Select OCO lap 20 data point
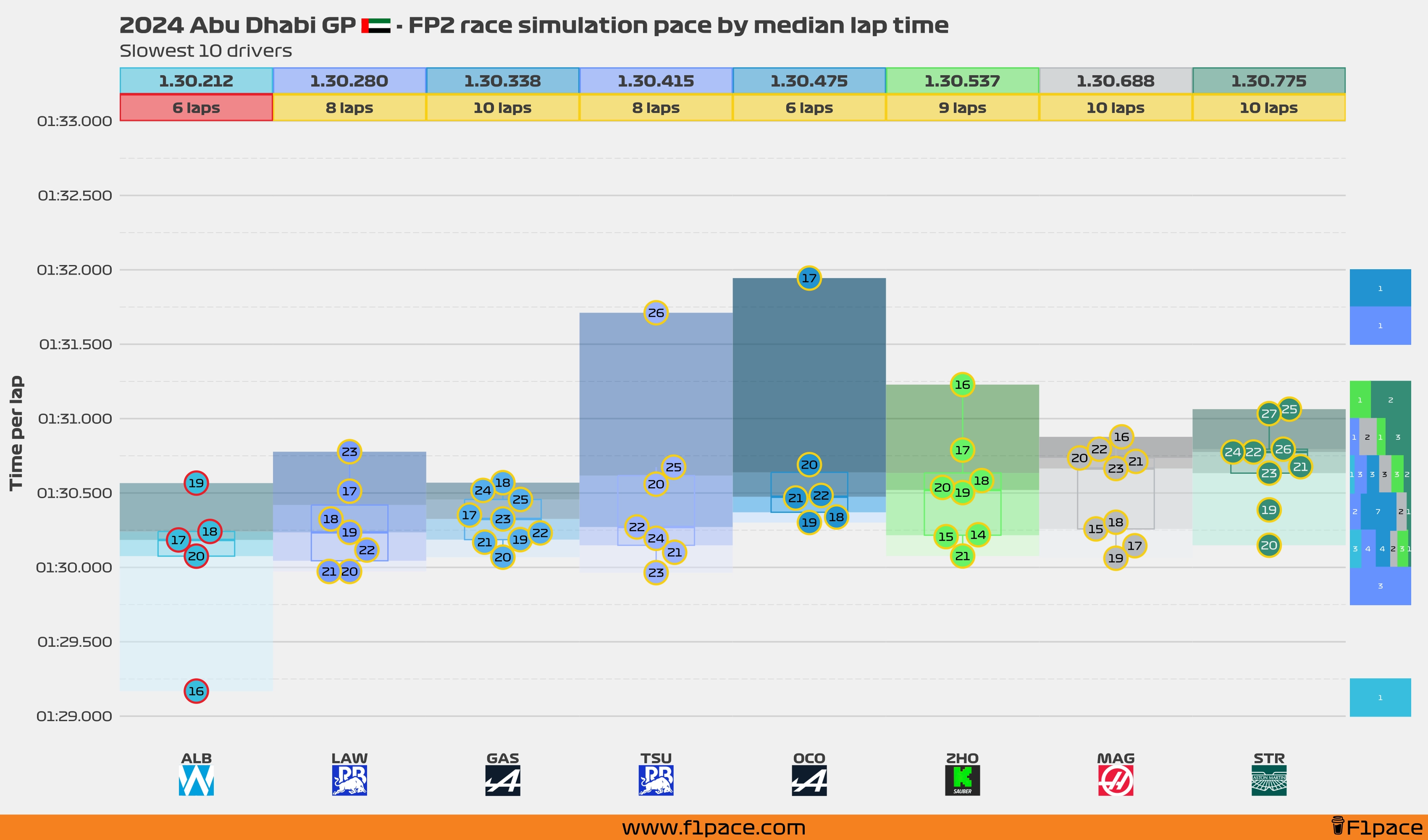Viewport: 1428px width, 840px height. (809, 465)
